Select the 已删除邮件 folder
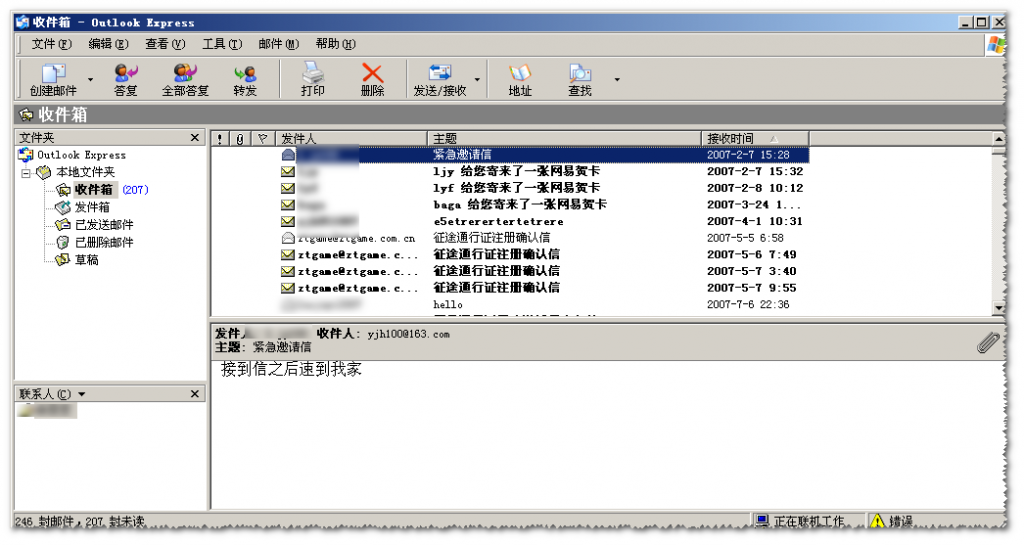1024x545 pixels. coord(103,242)
